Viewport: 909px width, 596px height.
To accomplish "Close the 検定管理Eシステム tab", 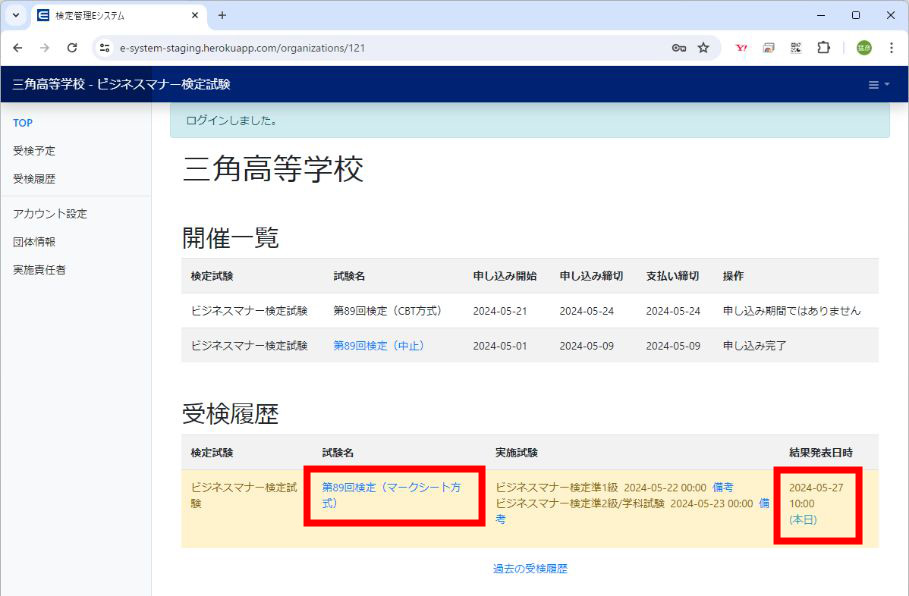I will pos(195,16).
